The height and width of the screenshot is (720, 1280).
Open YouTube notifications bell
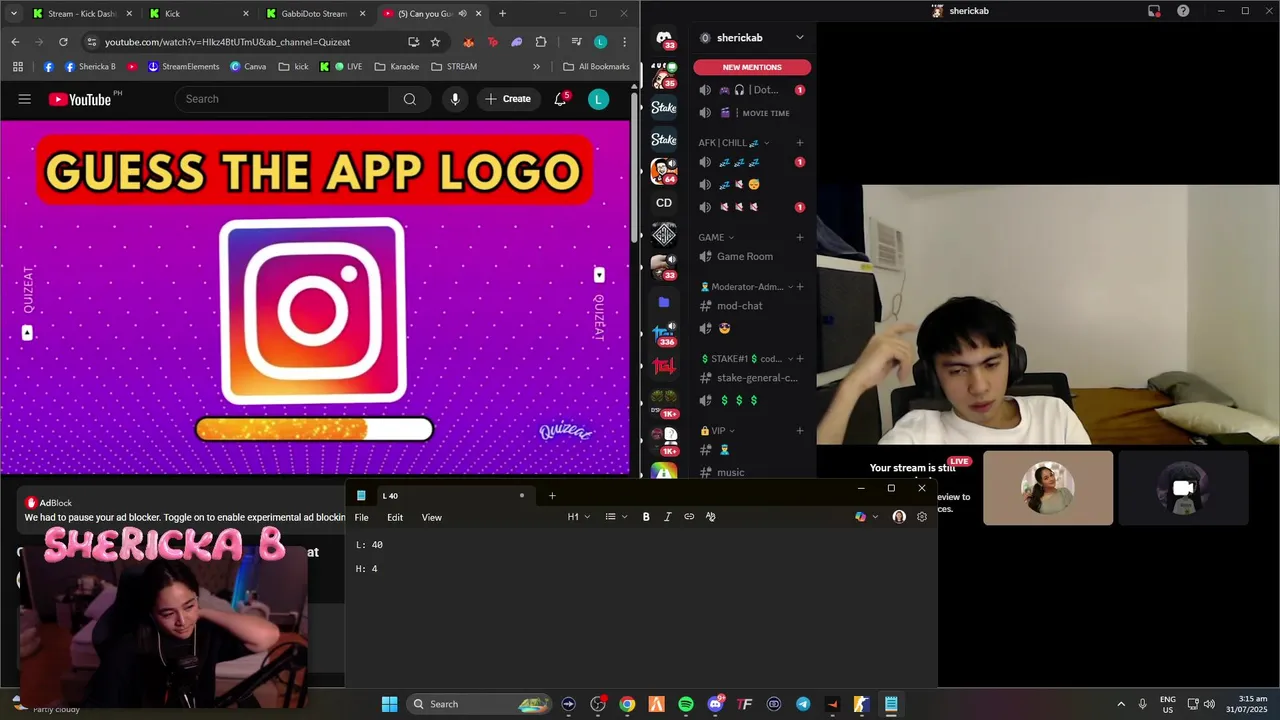(560, 99)
